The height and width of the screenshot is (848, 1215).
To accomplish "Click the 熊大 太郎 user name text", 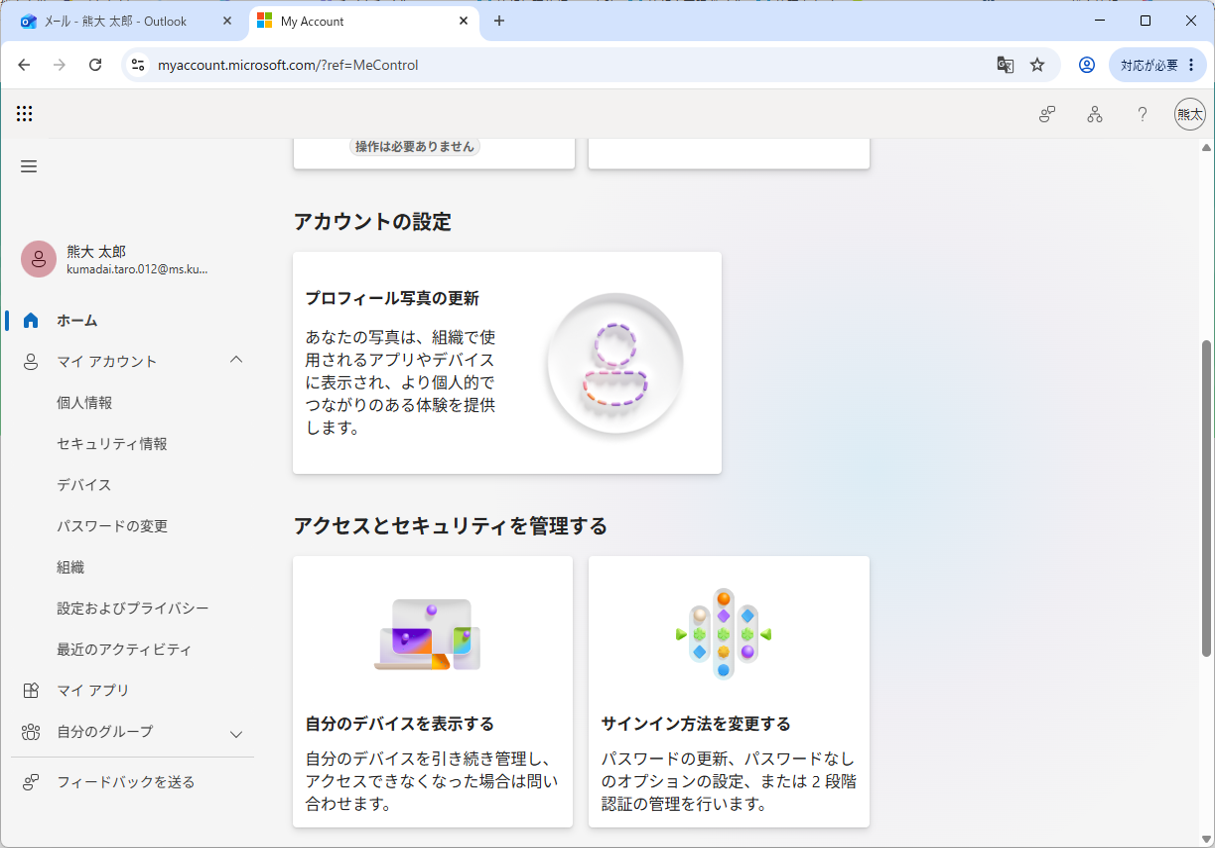I will 96,251.
